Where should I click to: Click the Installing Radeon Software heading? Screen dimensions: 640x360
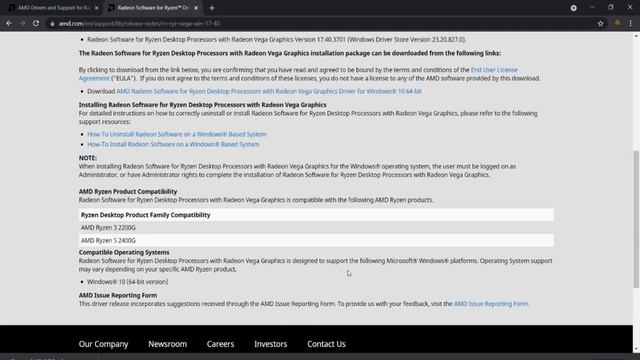click(202, 105)
